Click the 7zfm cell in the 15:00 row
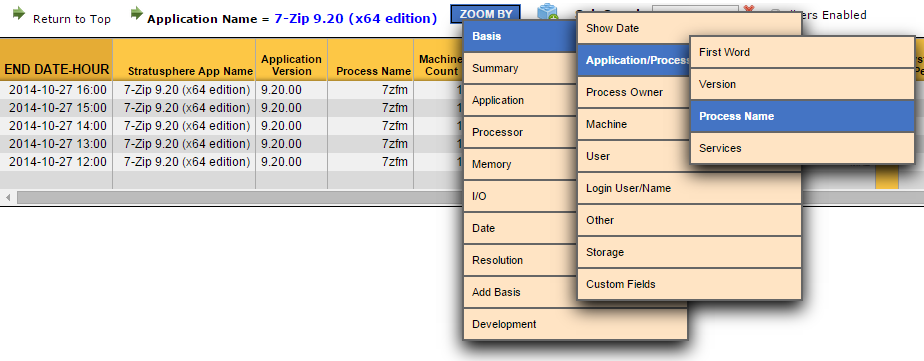Screen dimensions: 924x361 point(371,108)
